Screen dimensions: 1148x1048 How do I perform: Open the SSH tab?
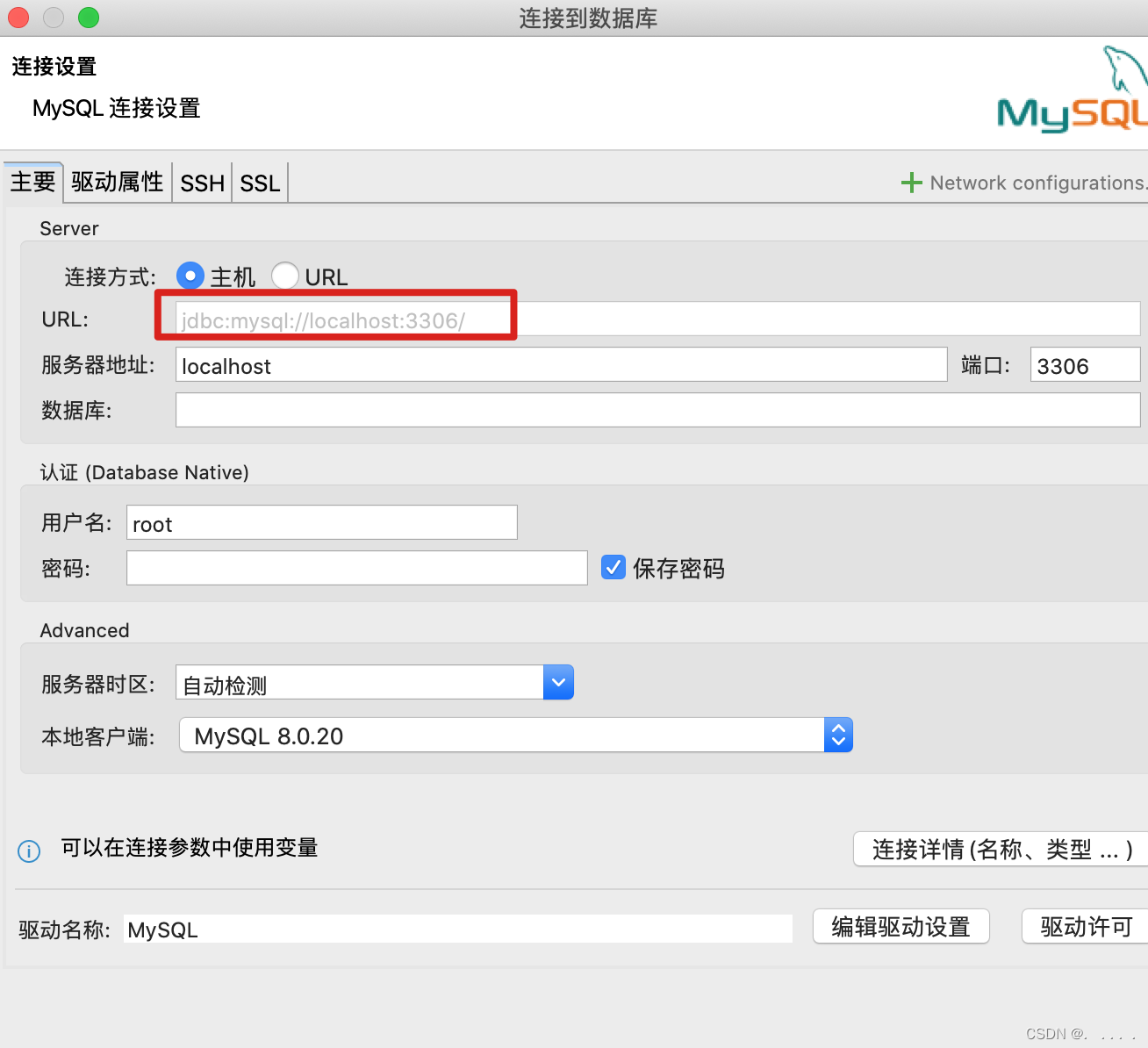(x=203, y=183)
